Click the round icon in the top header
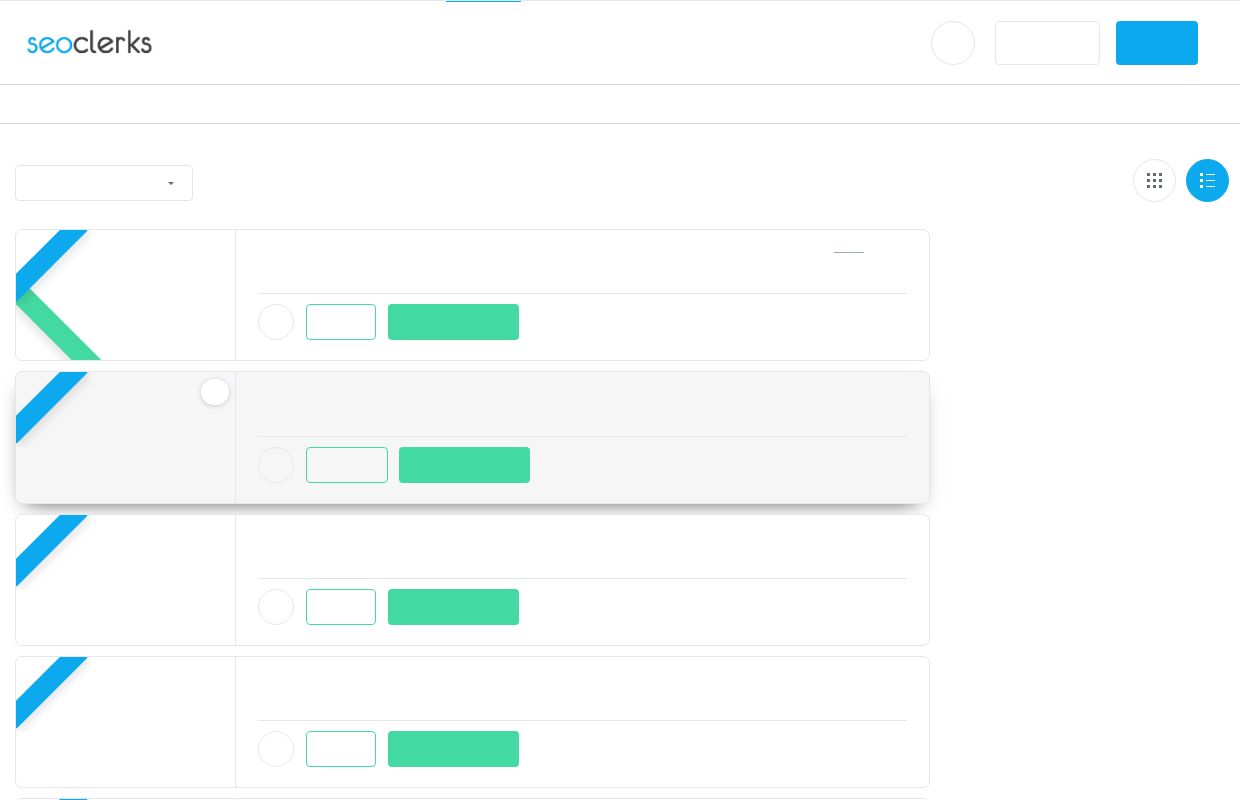1240x800 pixels. (953, 43)
